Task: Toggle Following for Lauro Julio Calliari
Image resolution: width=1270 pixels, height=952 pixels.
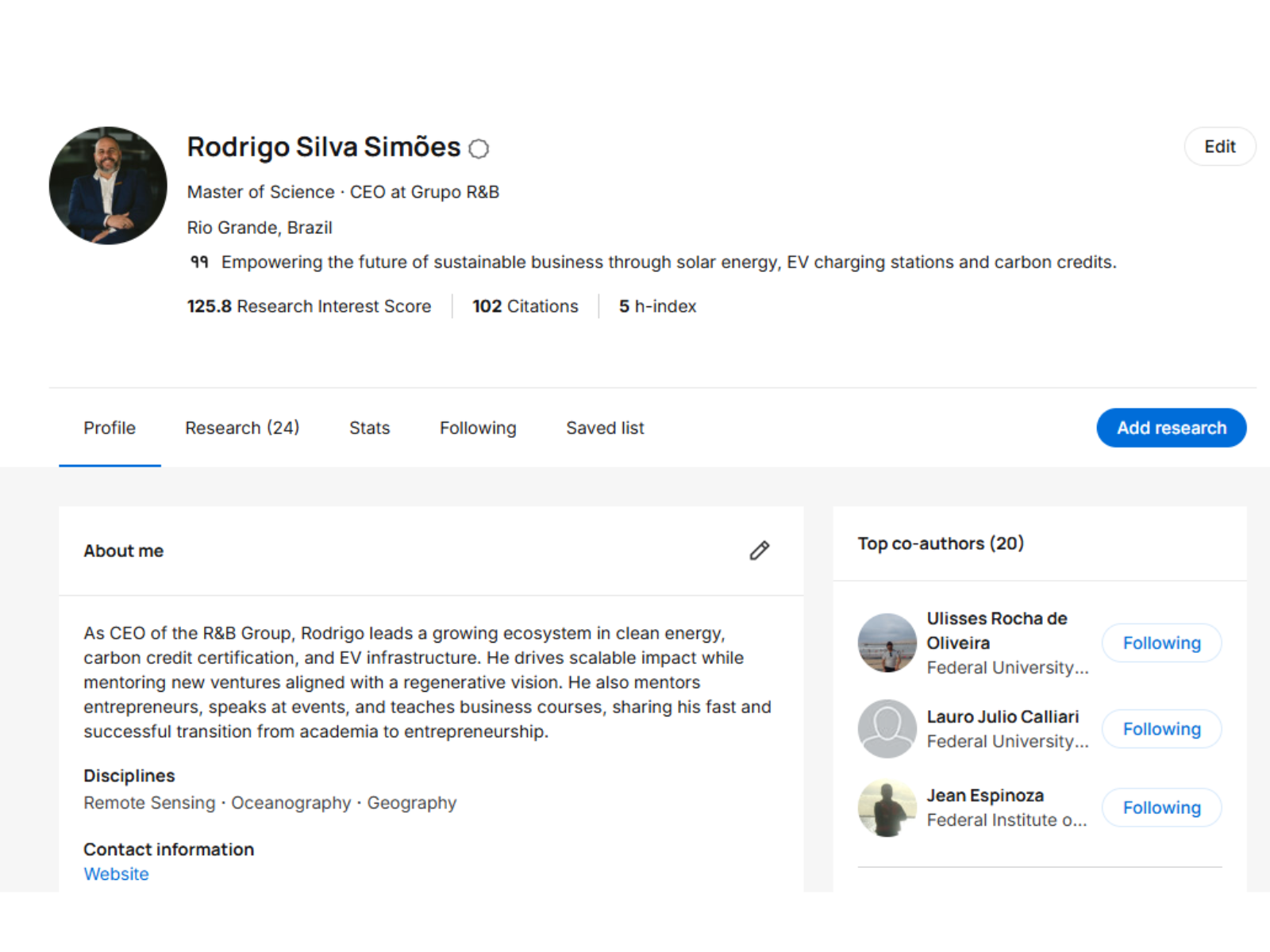Action: click(1160, 728)
